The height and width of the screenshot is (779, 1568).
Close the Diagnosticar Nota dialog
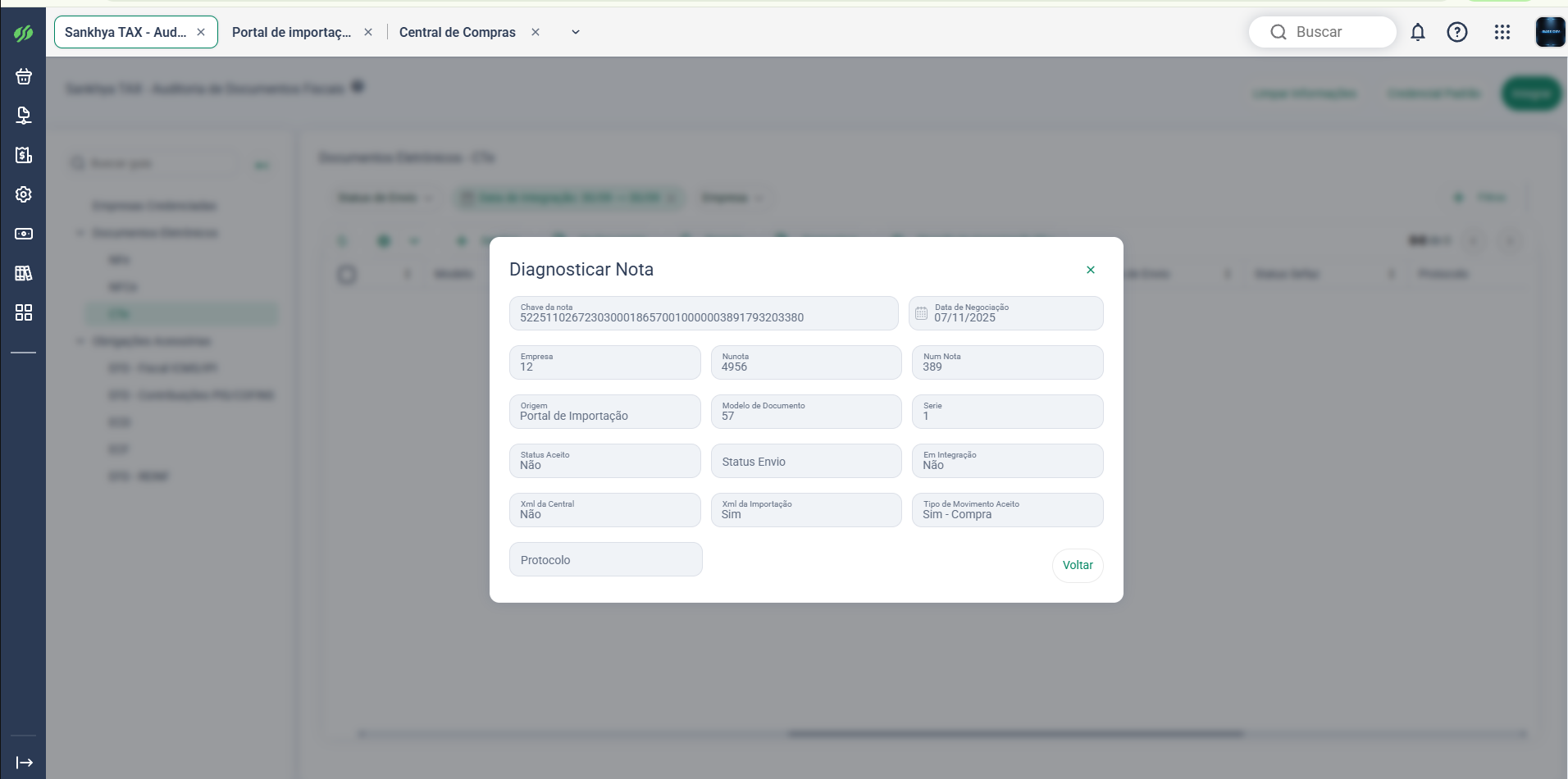tap(1091, 270)
